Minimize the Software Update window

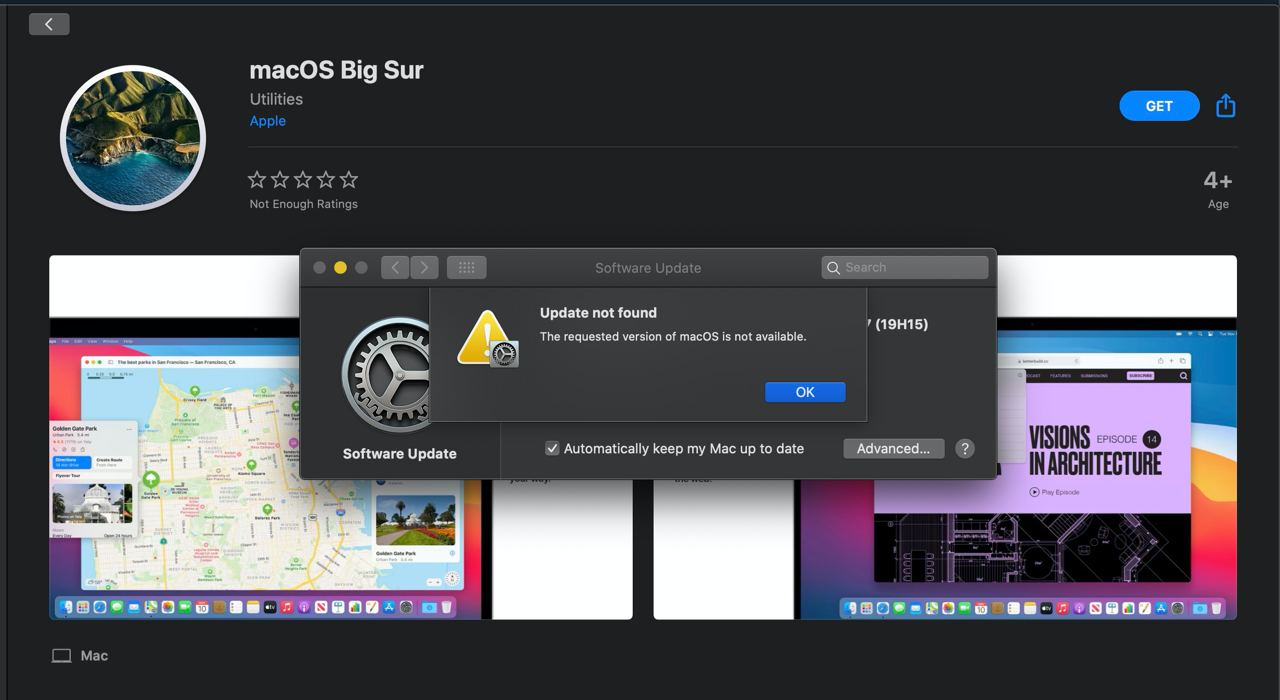tap(340, 267)
